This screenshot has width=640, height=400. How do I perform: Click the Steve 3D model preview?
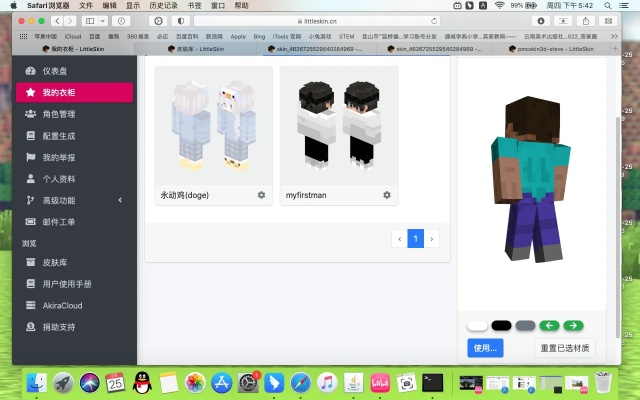coord(531,180)
